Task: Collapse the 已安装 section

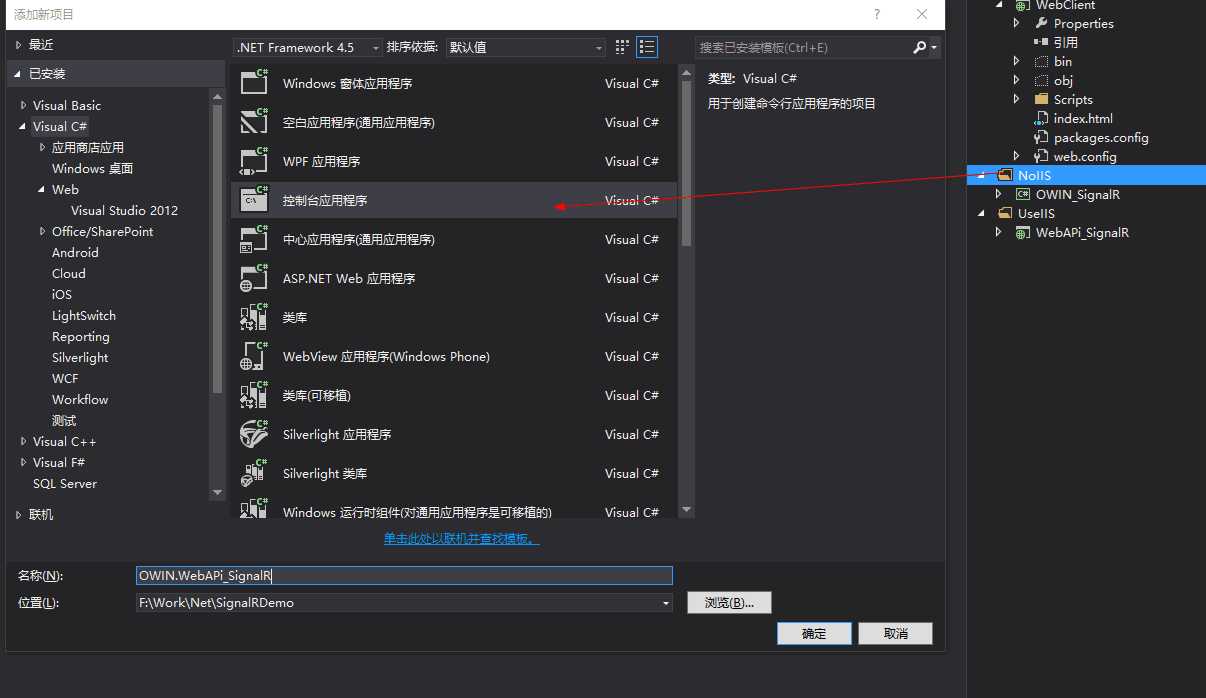Action: pyautogui.click(x=18, y=74)
